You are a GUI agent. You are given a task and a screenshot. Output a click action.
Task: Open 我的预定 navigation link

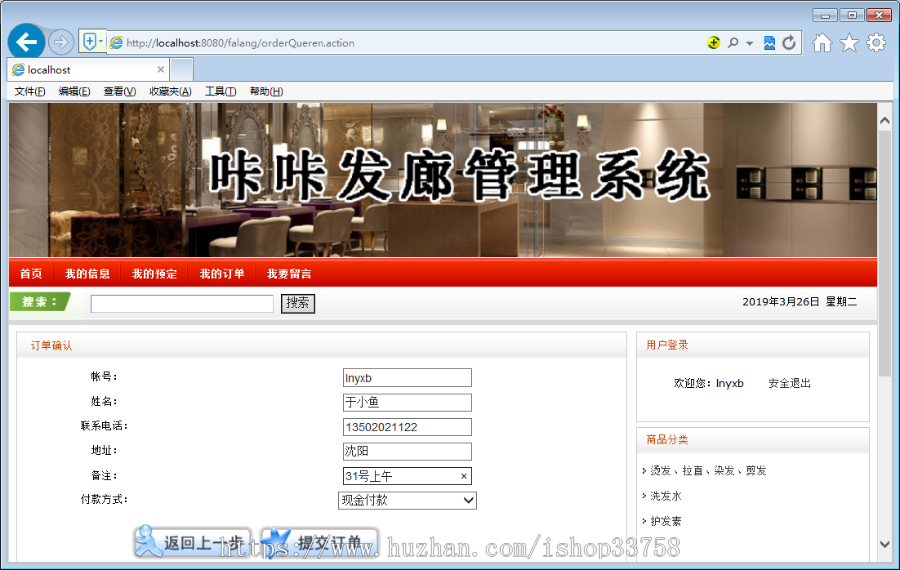coord(154,274)
